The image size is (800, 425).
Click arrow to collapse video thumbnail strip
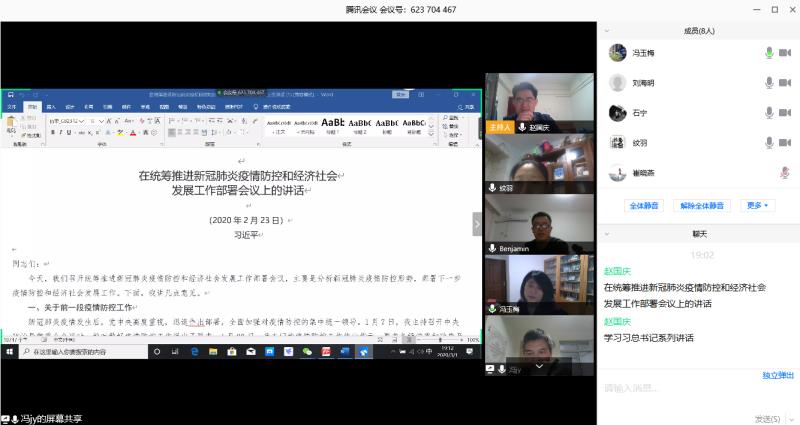point(477,225)
